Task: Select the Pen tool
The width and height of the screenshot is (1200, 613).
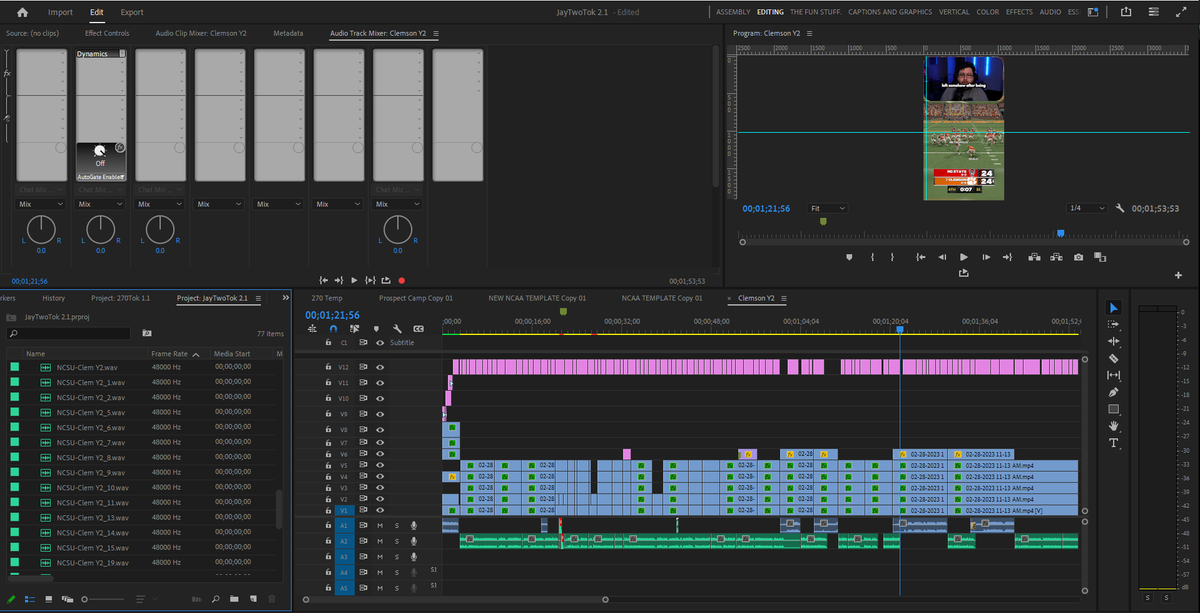Action: pyautogui.click(x=1114, y=392)
